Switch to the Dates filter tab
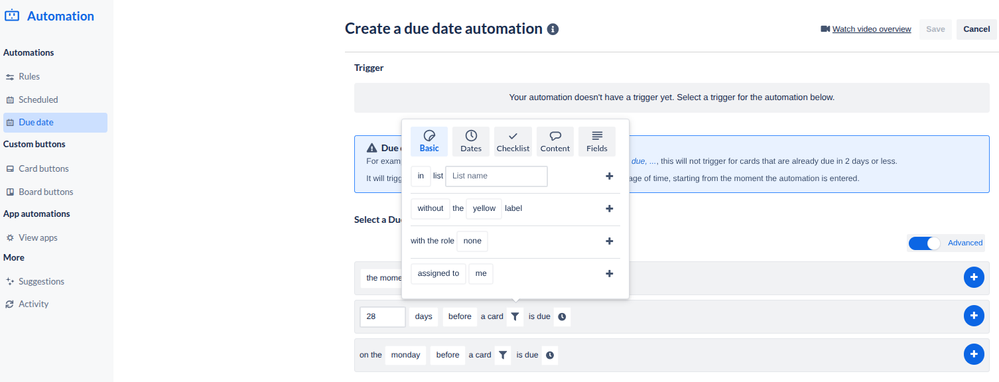999x382 pixels. coord(471,141)
